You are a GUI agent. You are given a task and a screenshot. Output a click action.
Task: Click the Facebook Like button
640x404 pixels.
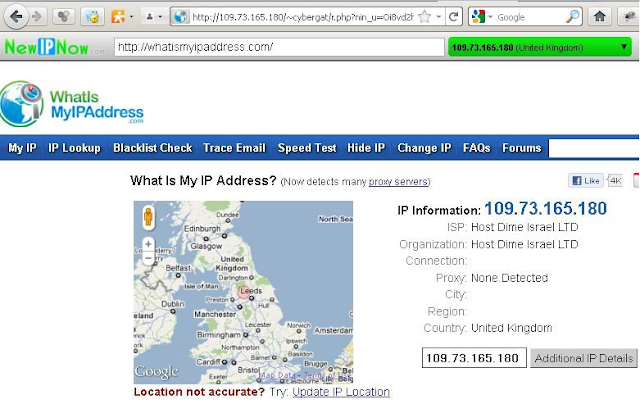[x=586, y=180]
